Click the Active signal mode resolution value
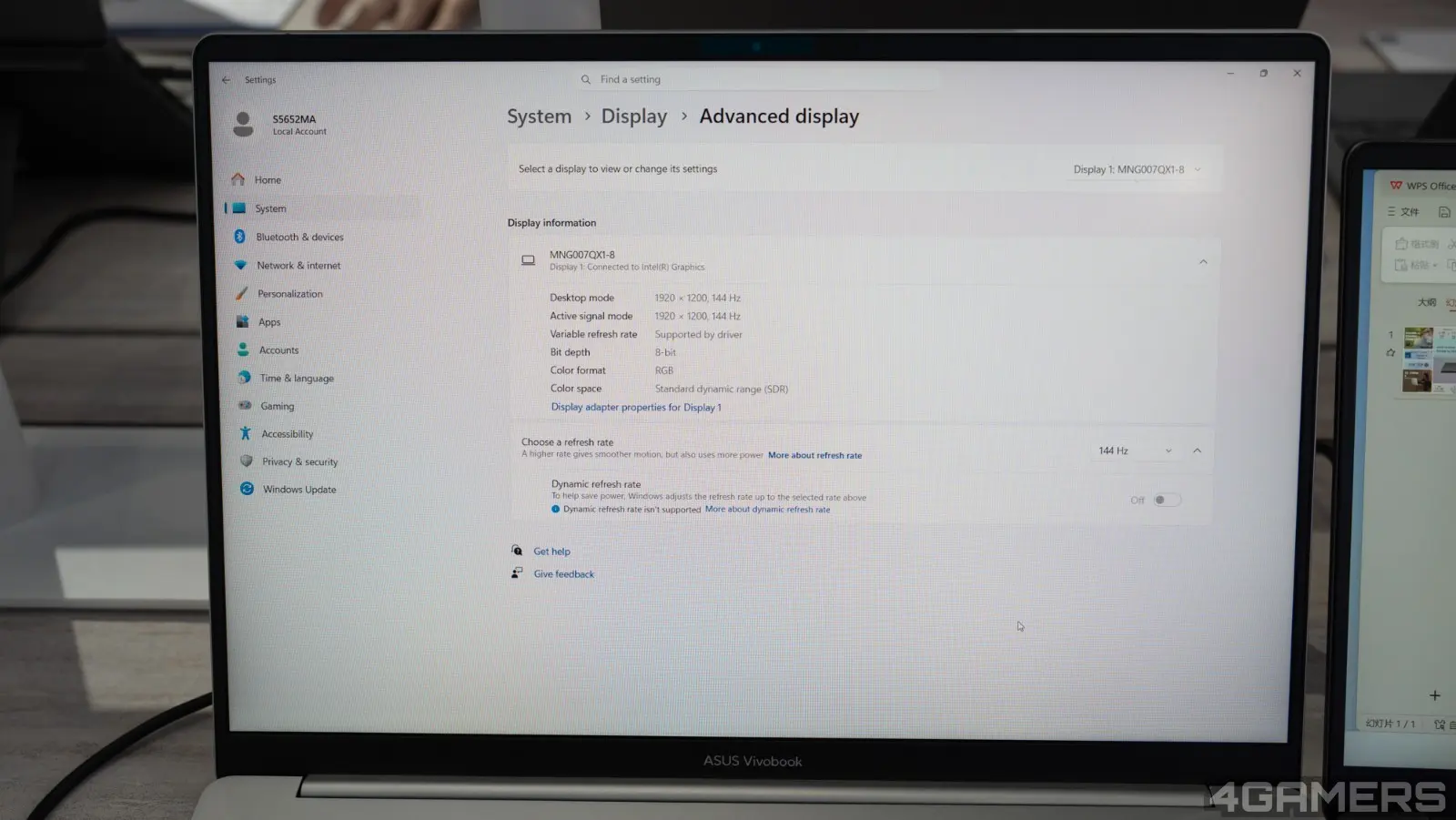Viewport: 1456px width, 820px height. [698, 317]
